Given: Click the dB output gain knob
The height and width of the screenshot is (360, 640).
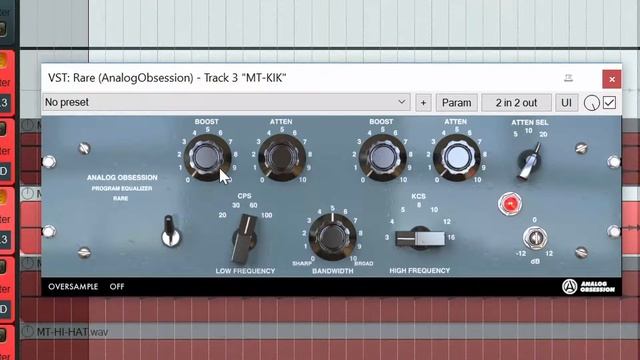Looking at the screenshot, I should [x=535, y=238].
